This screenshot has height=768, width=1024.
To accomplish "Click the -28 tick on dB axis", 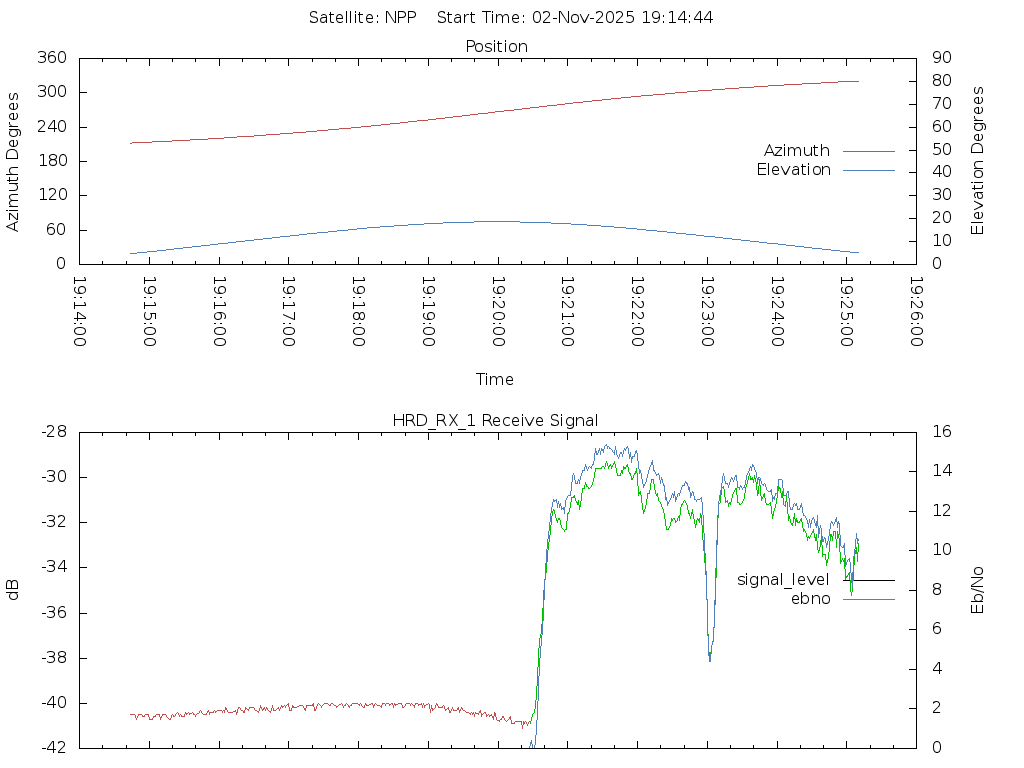I will pos(52,432).
